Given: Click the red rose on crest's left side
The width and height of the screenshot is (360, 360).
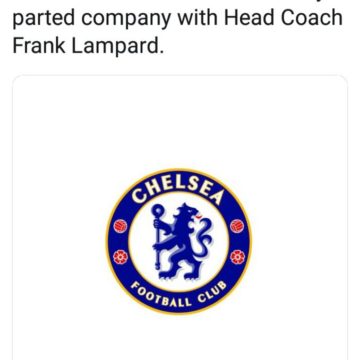Looking at the screenshot, I should tap(120, 257).
